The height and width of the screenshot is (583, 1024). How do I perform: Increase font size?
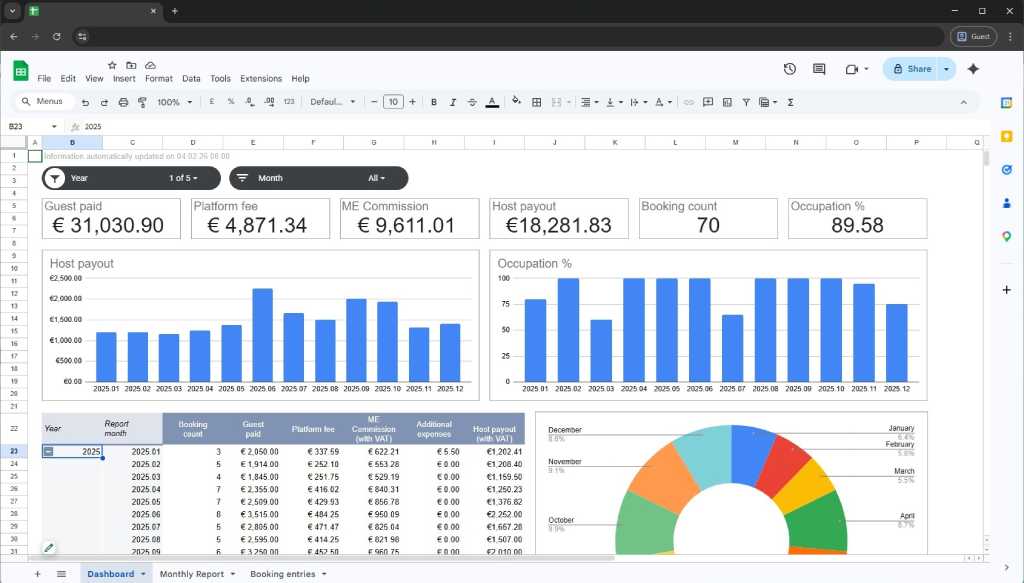coord(412,102)
